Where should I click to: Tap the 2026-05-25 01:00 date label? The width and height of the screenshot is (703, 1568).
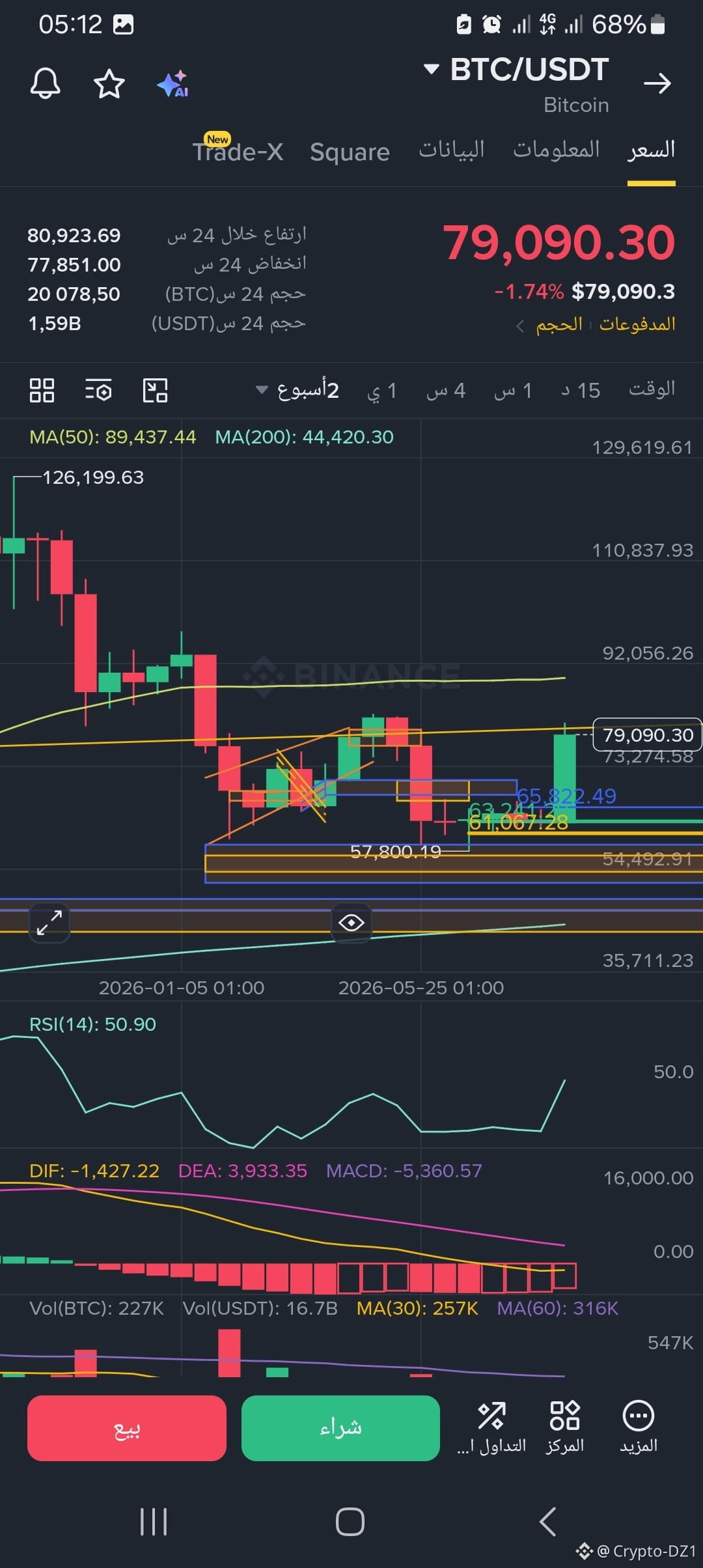[421, 988]
